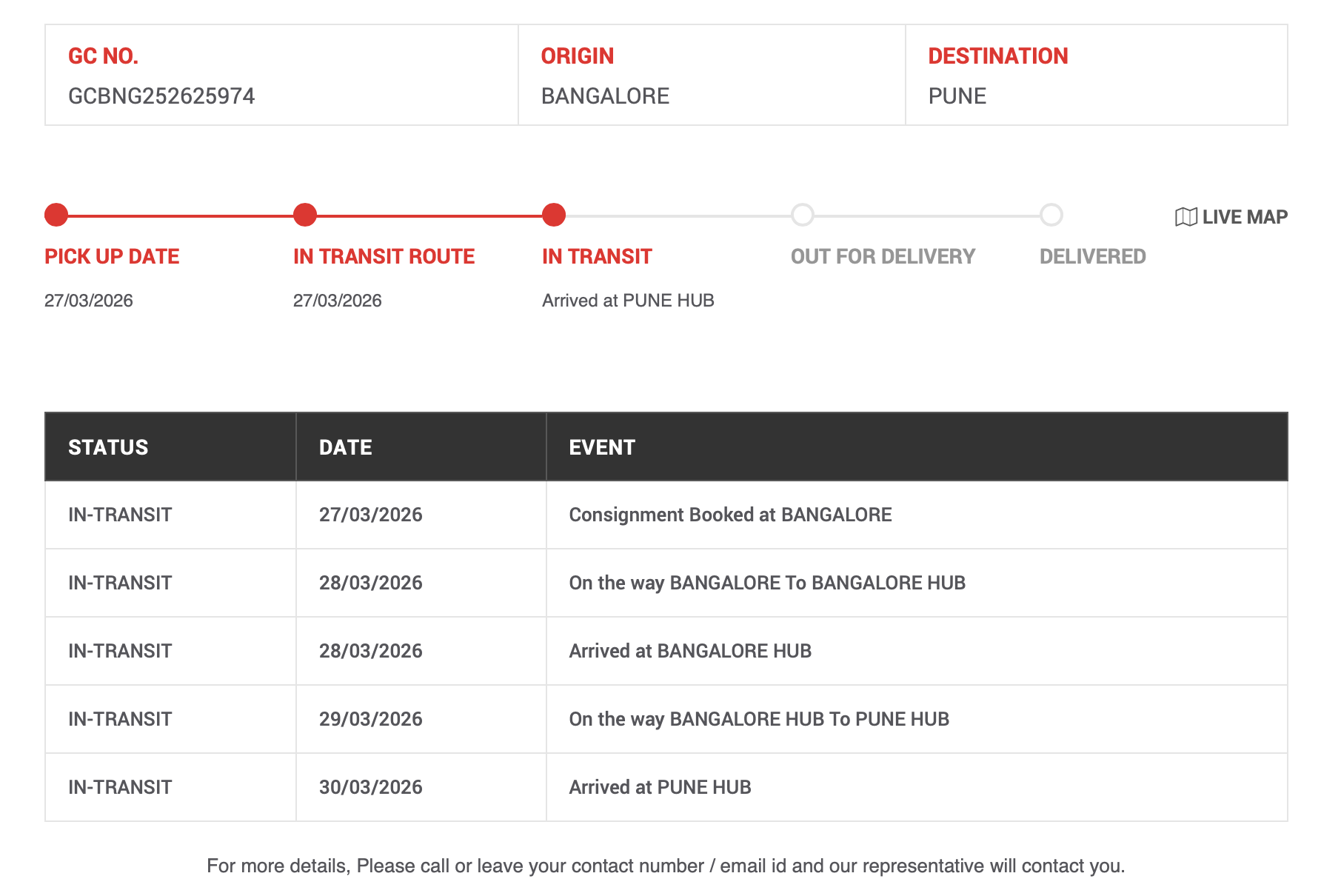
Task: Click the PICK UP DATE label
Action: tap(112, 256)
